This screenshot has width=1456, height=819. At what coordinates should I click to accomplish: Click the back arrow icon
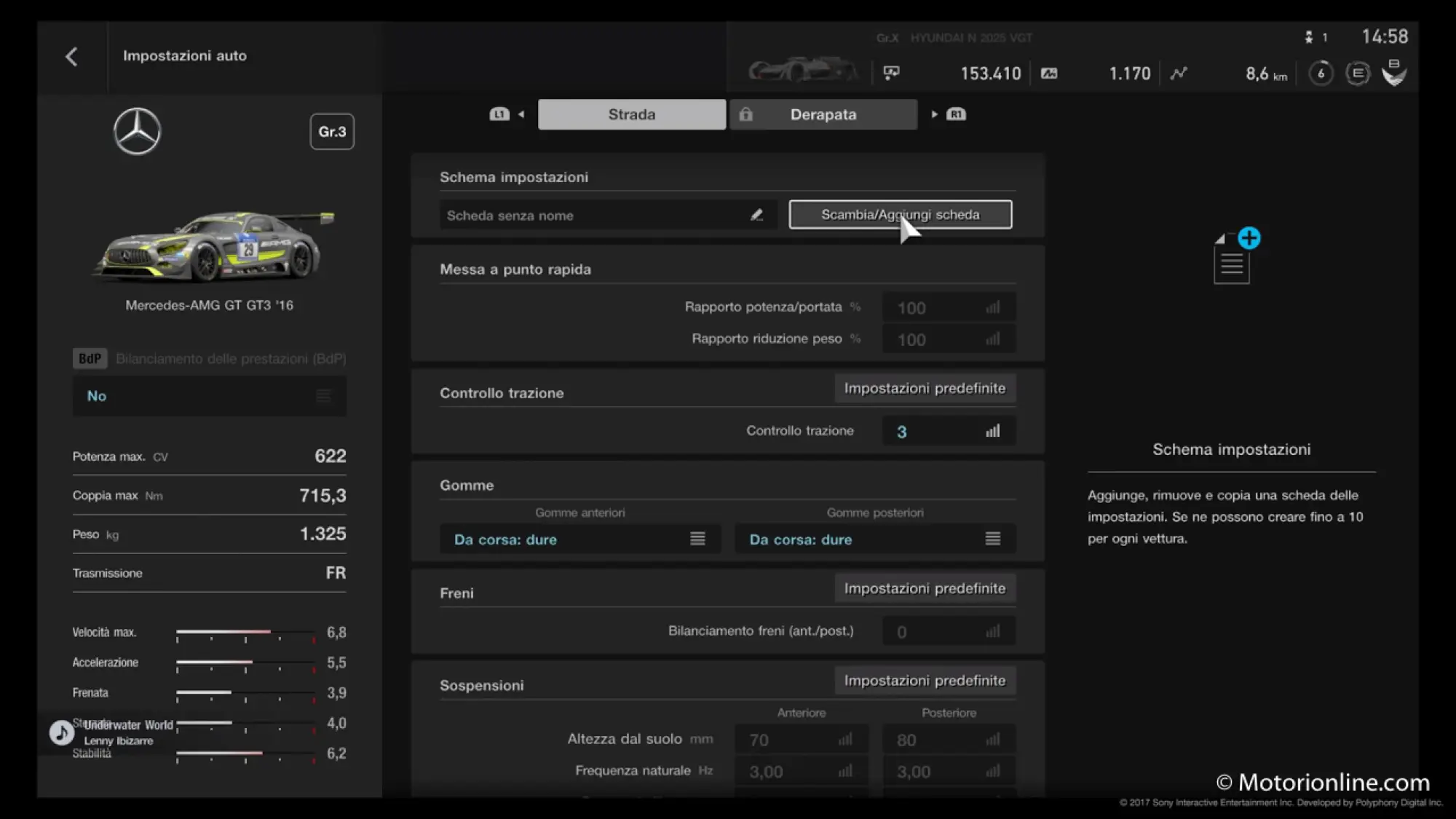coord(71,57)
